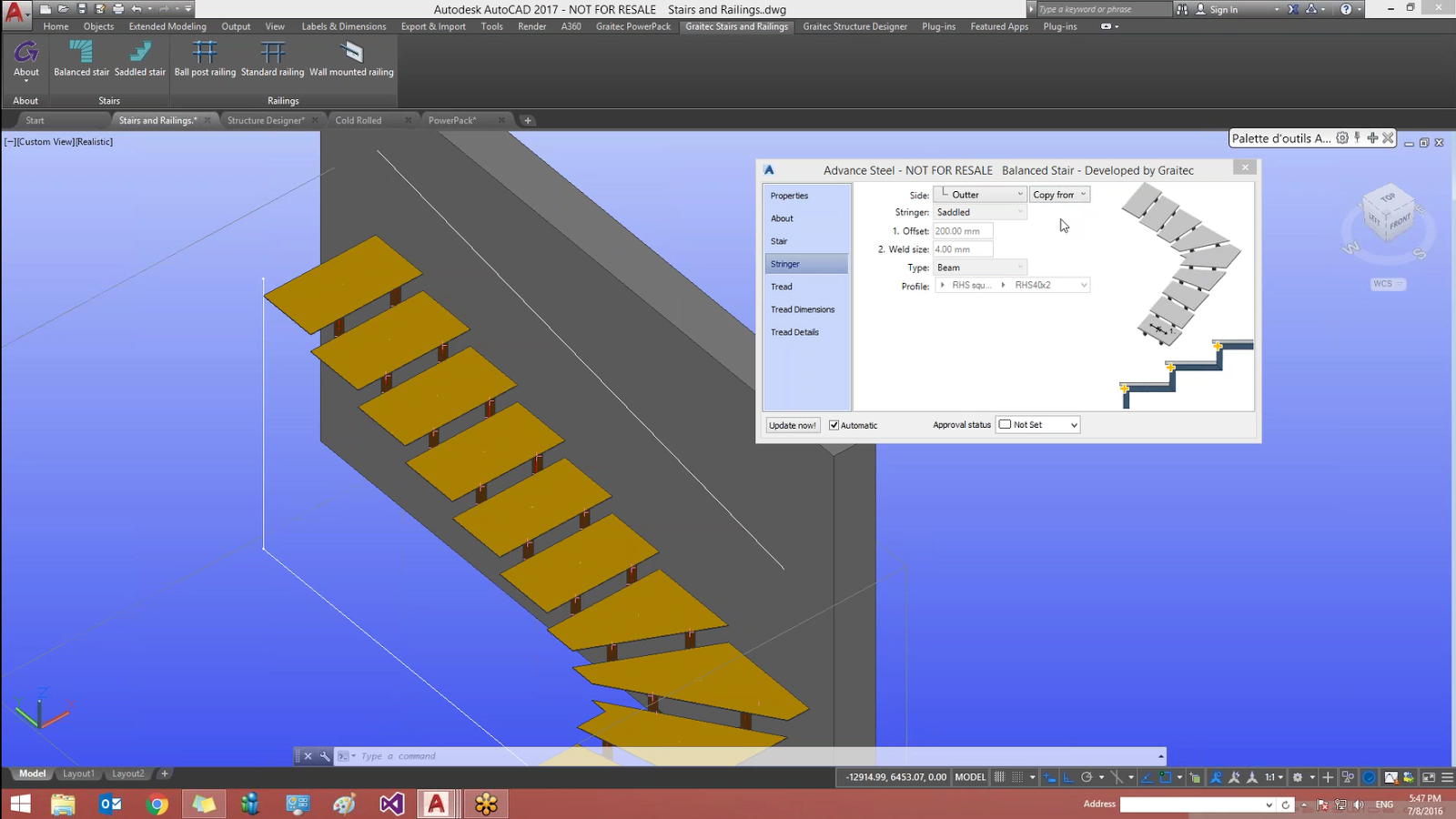Select the Balanced stair tool
The width and height of the screenshot is (1456, 819).
[81, 57]
